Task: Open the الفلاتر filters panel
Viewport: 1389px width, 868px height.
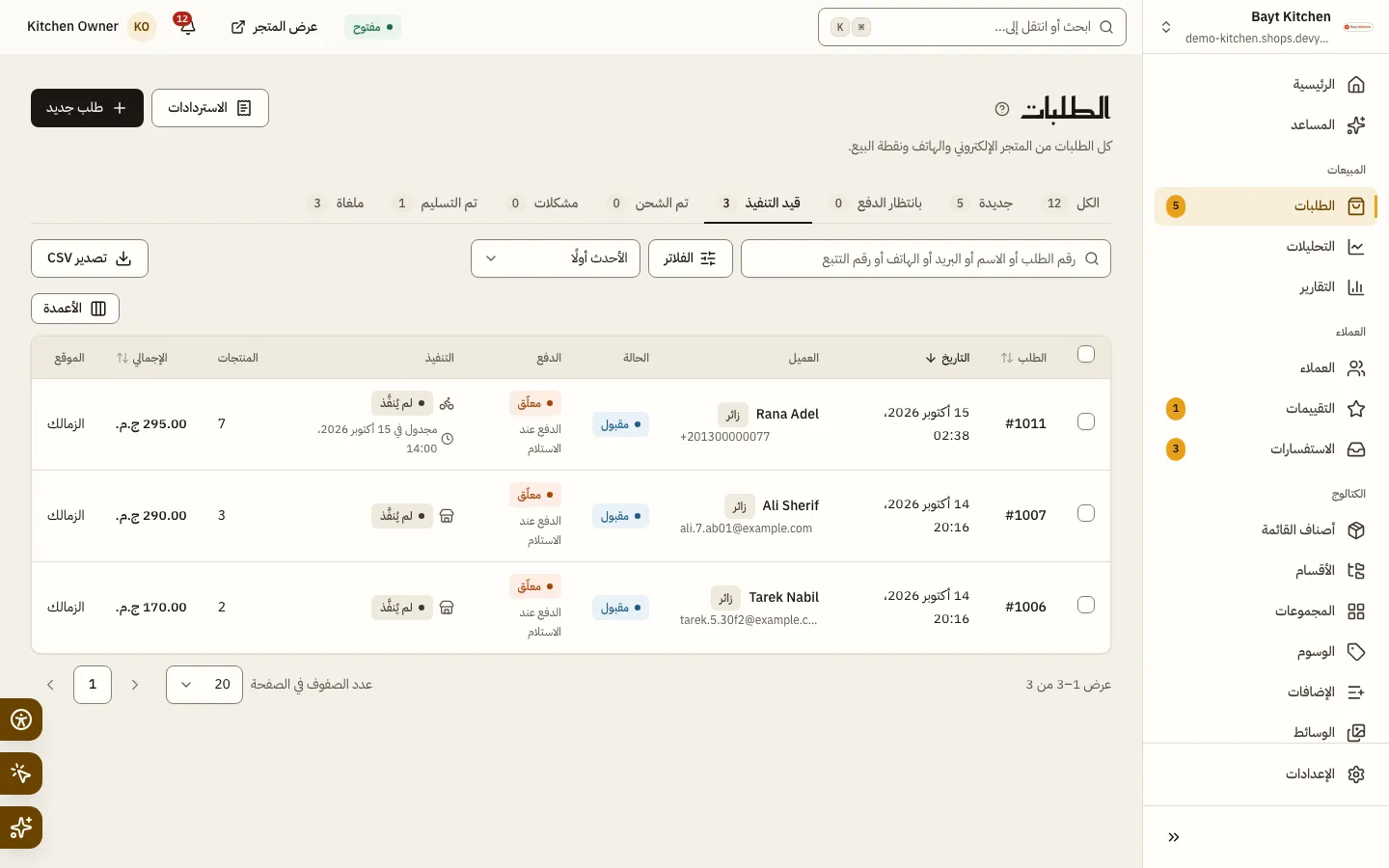Action: (691, 258)
